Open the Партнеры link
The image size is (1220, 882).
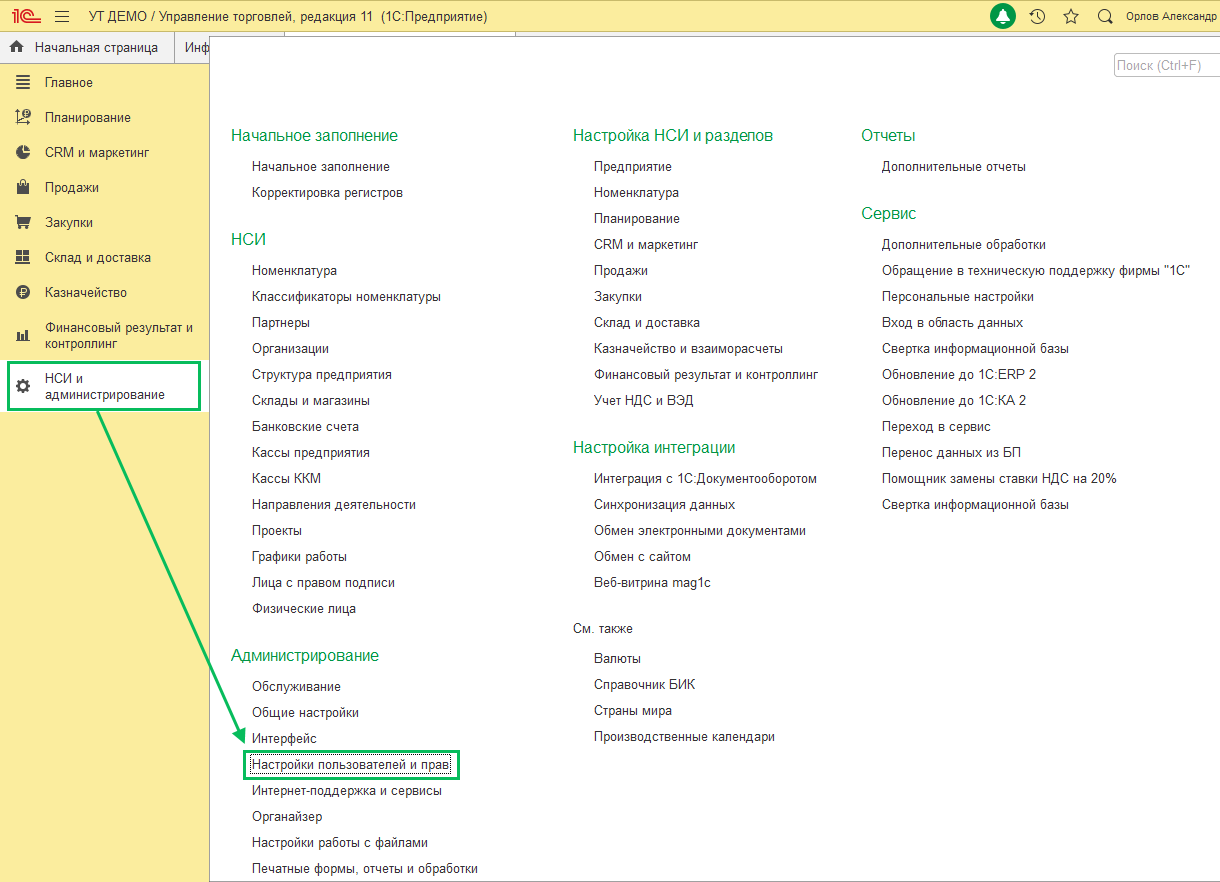[x=281, y=322]
